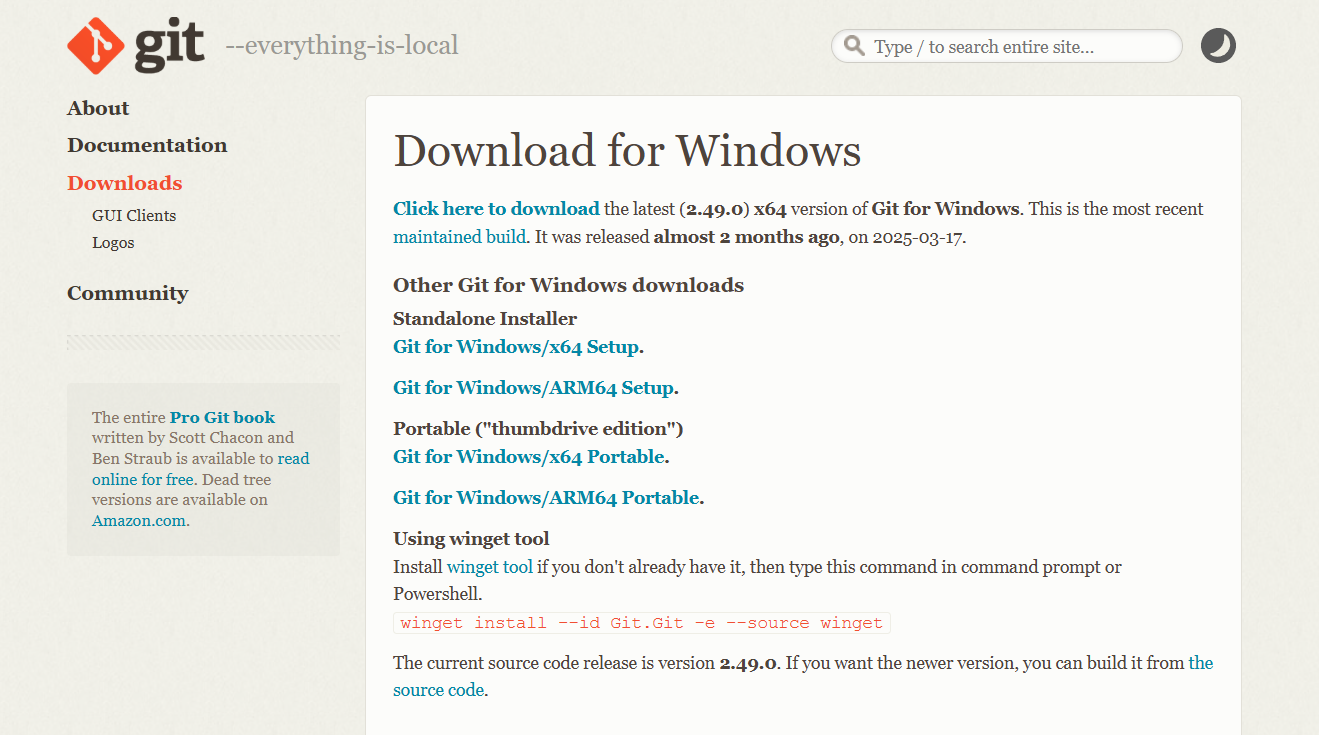Image resolution: width=1319 pixels, height=735 pixels.
Task: Open the 'winget tool' link
Action: pos(490,567)
